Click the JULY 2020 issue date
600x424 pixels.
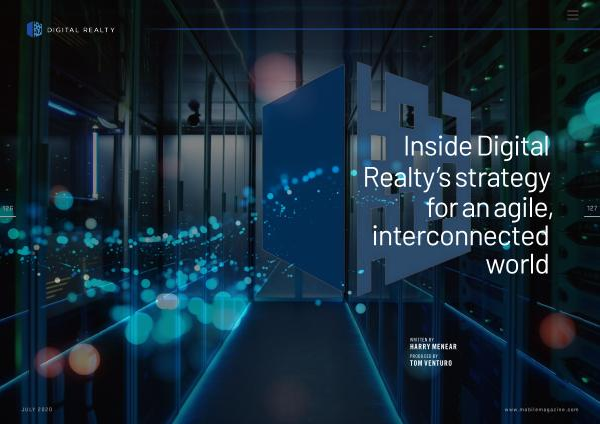click(37, 409)
